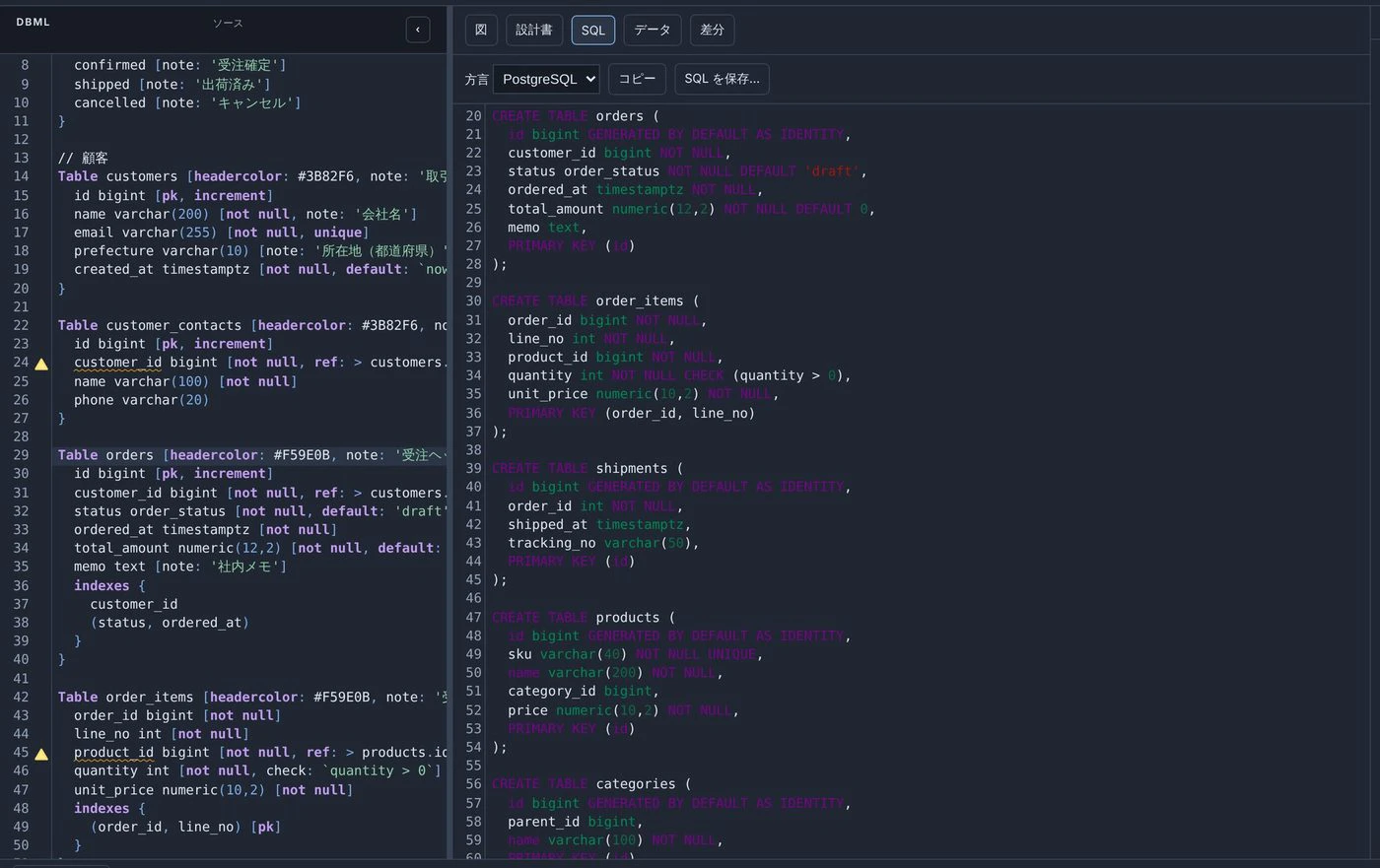Click the コピー button
The height and width of the screenshot is (868, 1380).
tap(637, 79)
